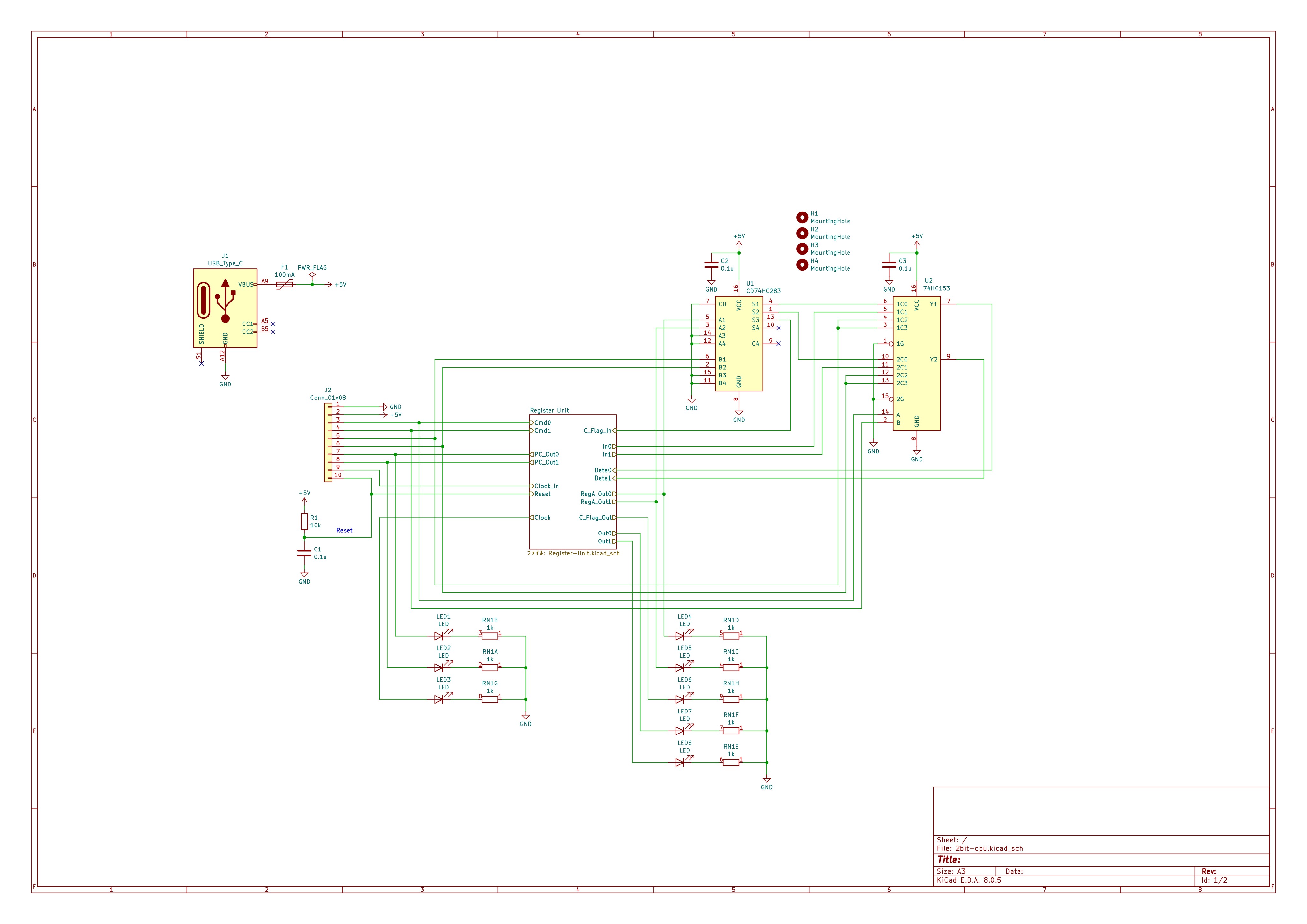Click the +5V power symbol above R1
This screenshot has width=1307, height=924.
pyautogui.click(x=304, y=497)
